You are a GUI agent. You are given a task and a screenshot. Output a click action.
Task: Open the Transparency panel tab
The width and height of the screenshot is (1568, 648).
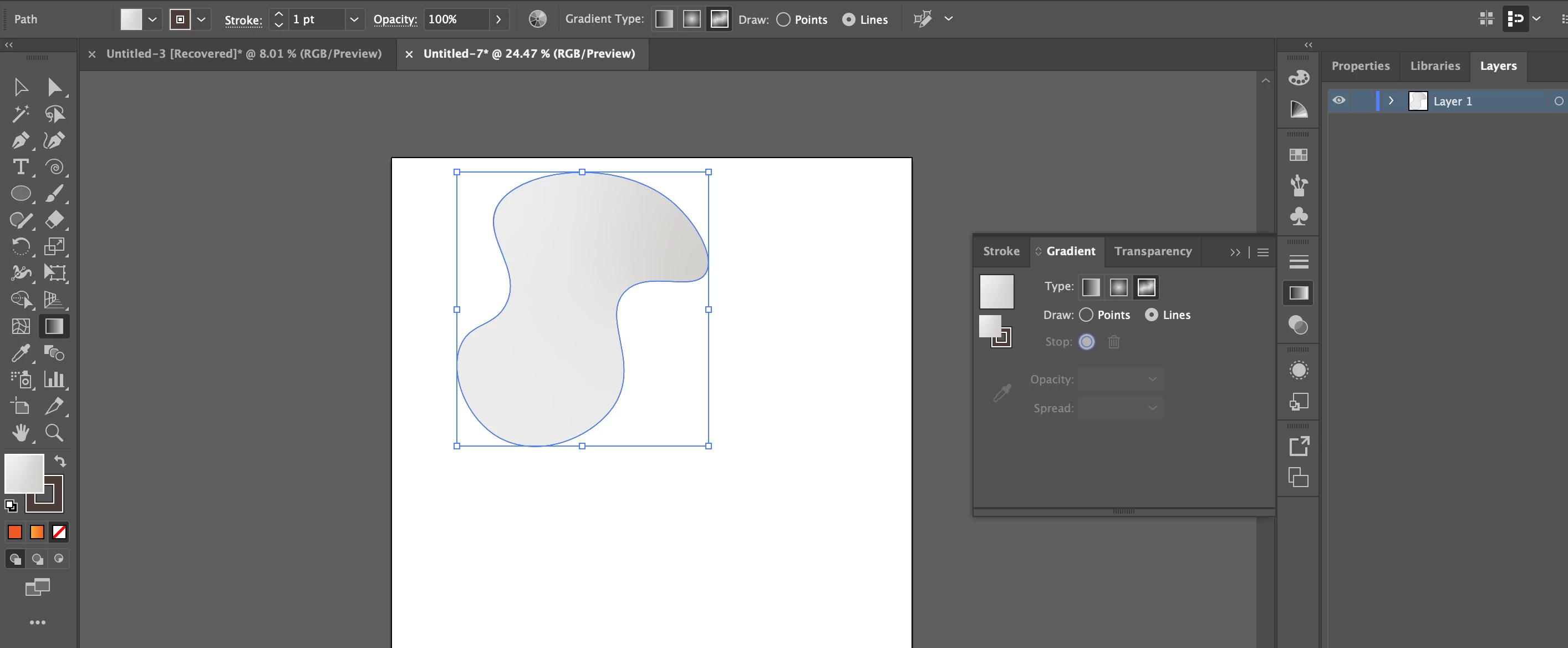coord(1152,251)
